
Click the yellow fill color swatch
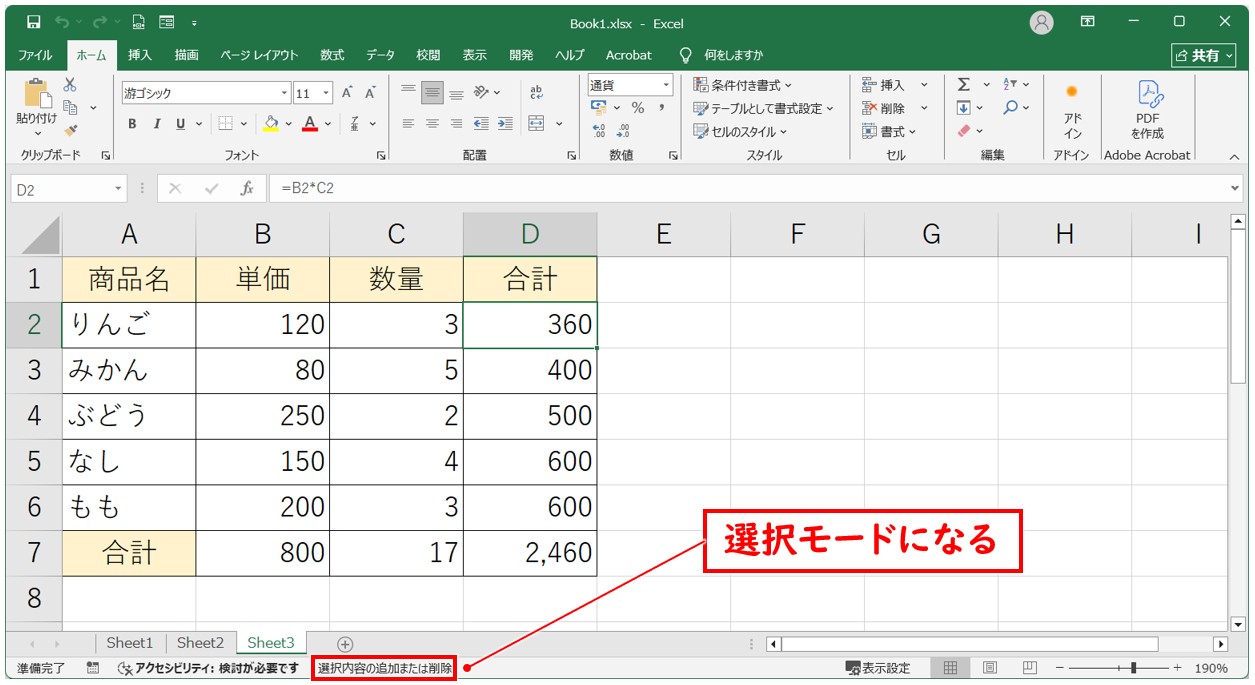click(x=270, y=124)
